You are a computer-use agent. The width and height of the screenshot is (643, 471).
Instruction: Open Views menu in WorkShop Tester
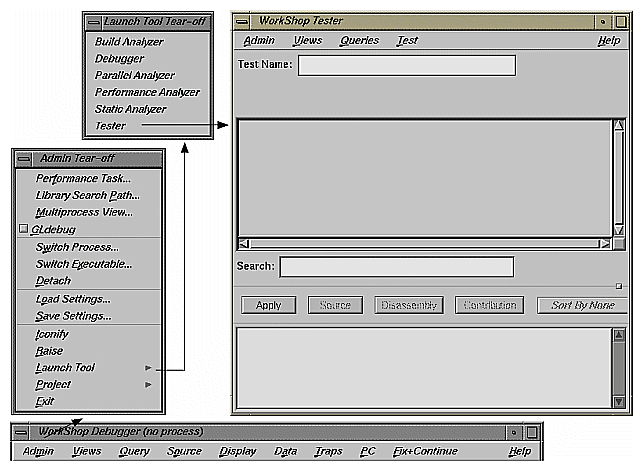308,40
